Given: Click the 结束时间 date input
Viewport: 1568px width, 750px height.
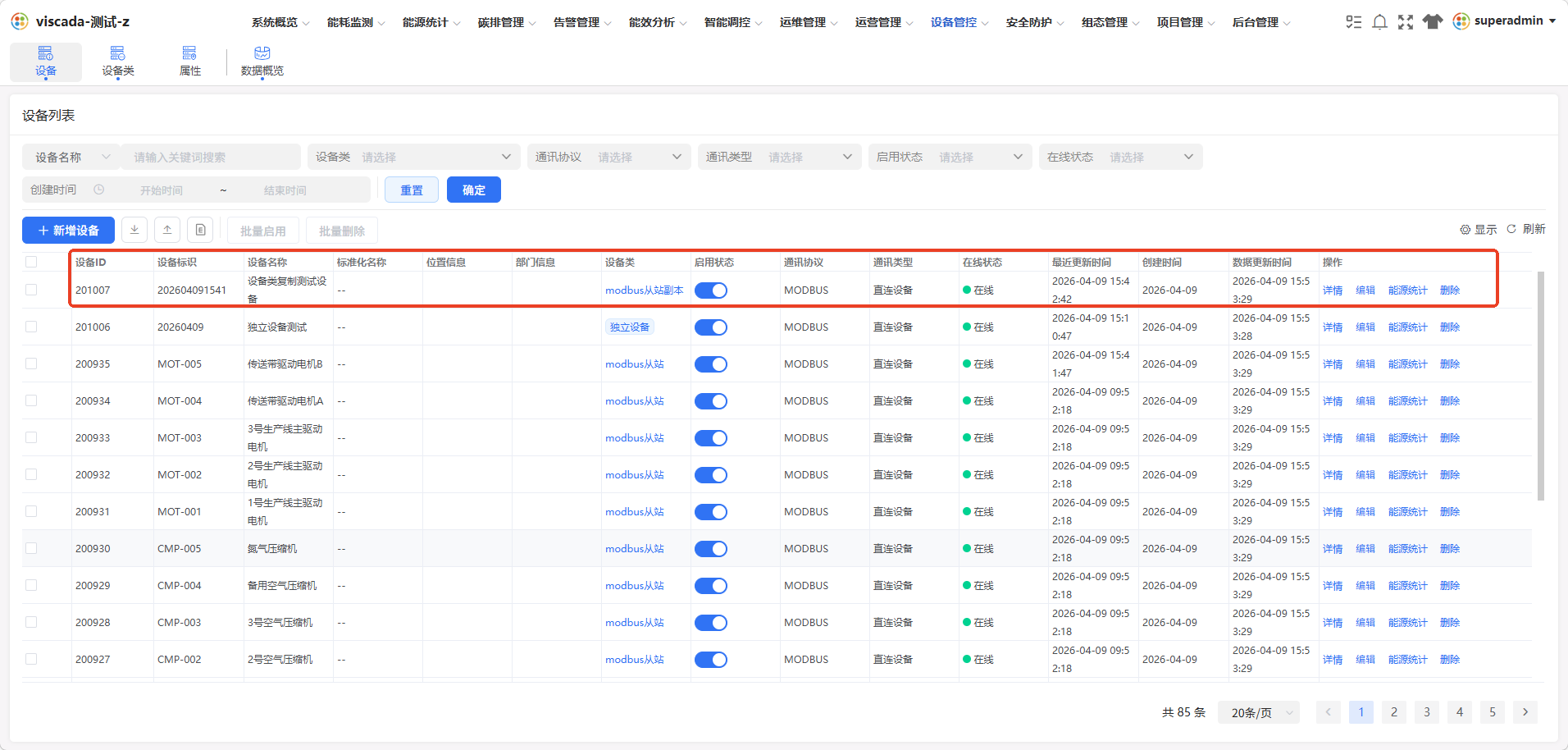Looking at the screenshot, I should 285,190.
